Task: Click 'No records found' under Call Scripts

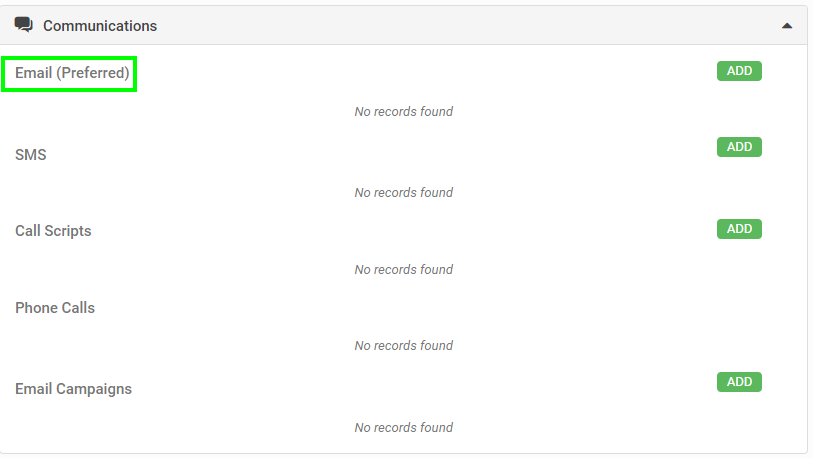Action: pos(403,269)
